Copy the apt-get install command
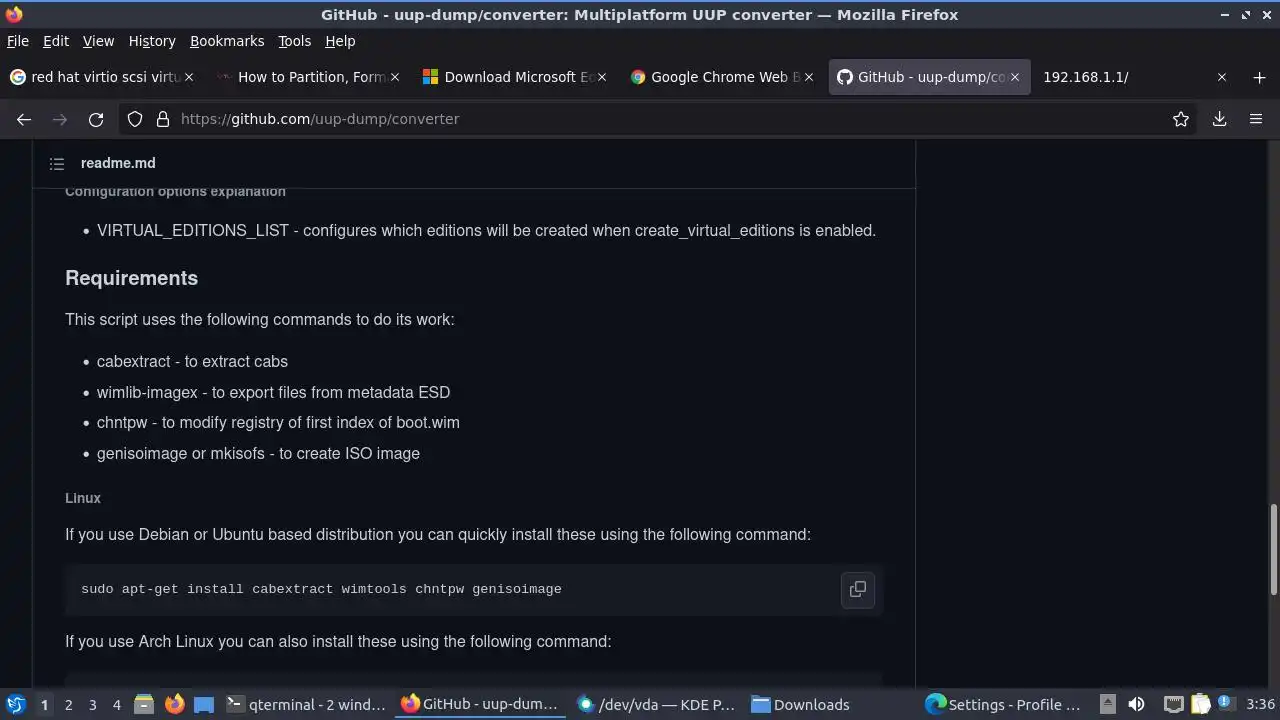The image size is (1280, 720). 858,589
